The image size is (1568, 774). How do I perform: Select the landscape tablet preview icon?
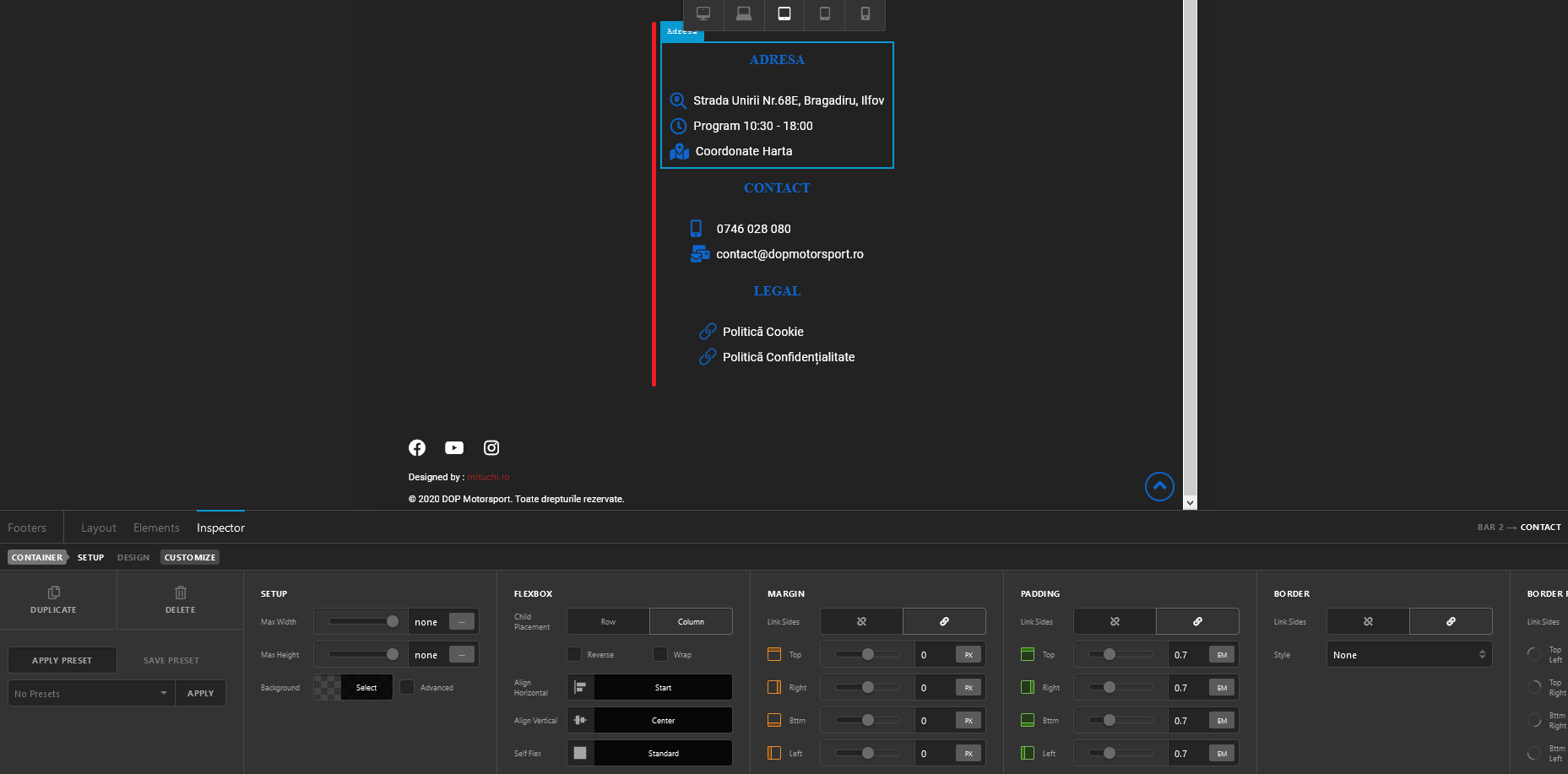(x=784, y=14)
